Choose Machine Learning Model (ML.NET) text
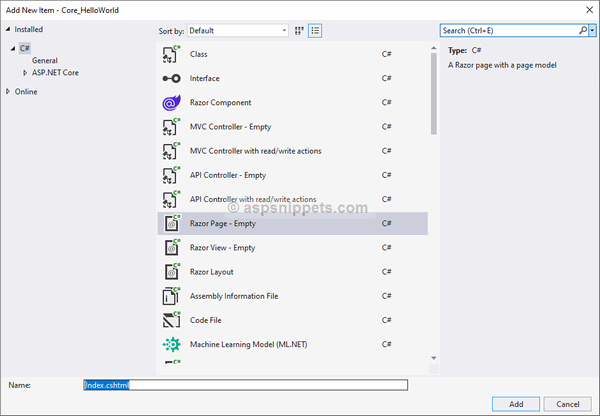Viewport: 600px width, 416px height. tap(248, 344)
